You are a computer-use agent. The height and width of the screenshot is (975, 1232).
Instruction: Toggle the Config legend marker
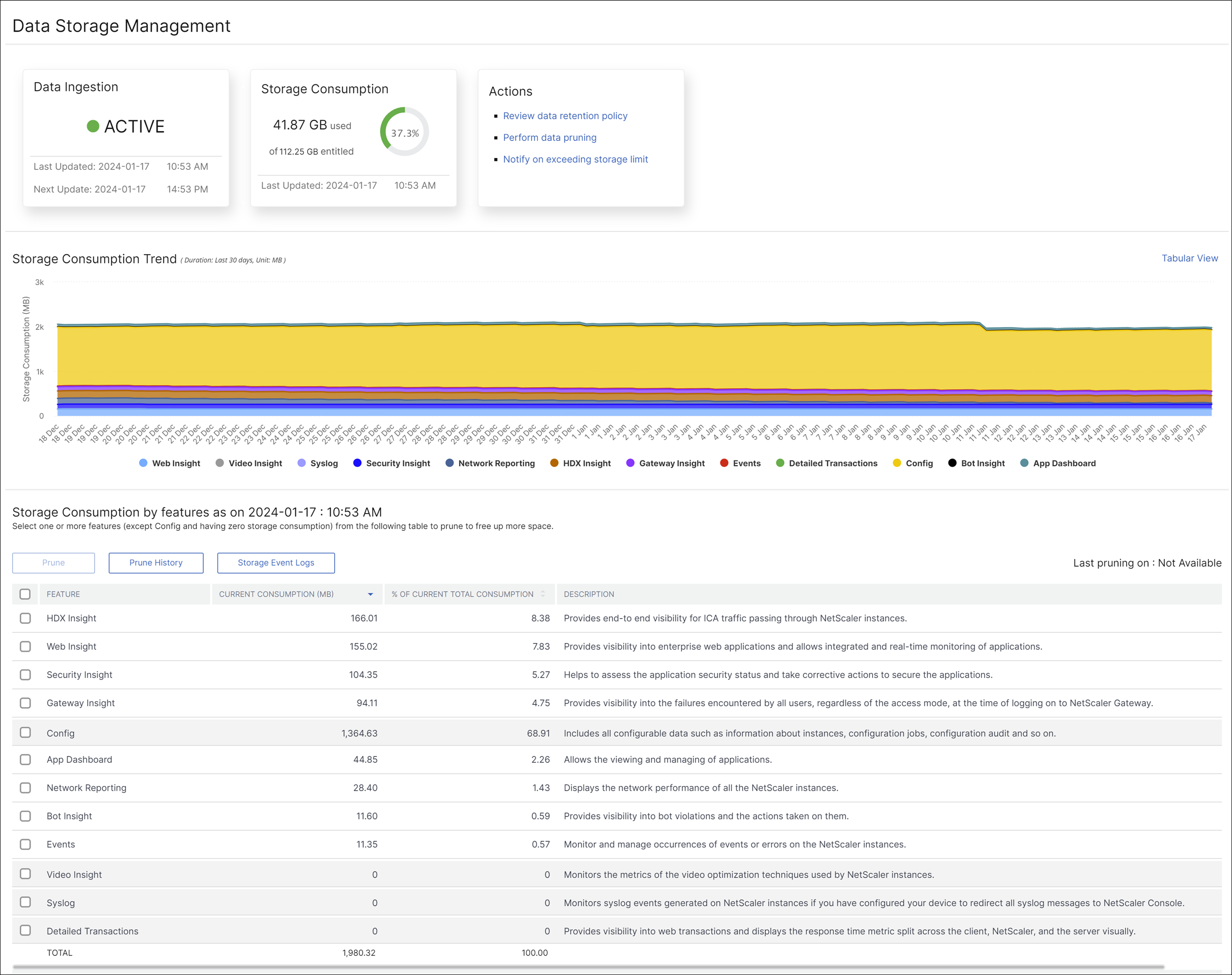(x=897, y=463)
